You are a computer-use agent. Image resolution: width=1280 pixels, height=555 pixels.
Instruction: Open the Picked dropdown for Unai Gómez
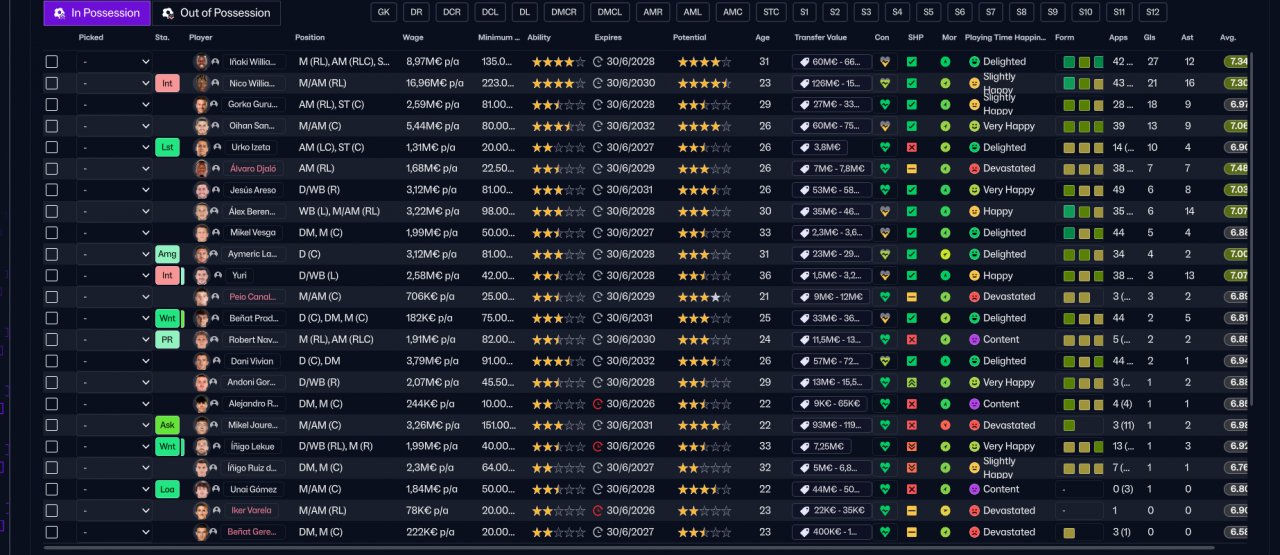pos(115,489)
